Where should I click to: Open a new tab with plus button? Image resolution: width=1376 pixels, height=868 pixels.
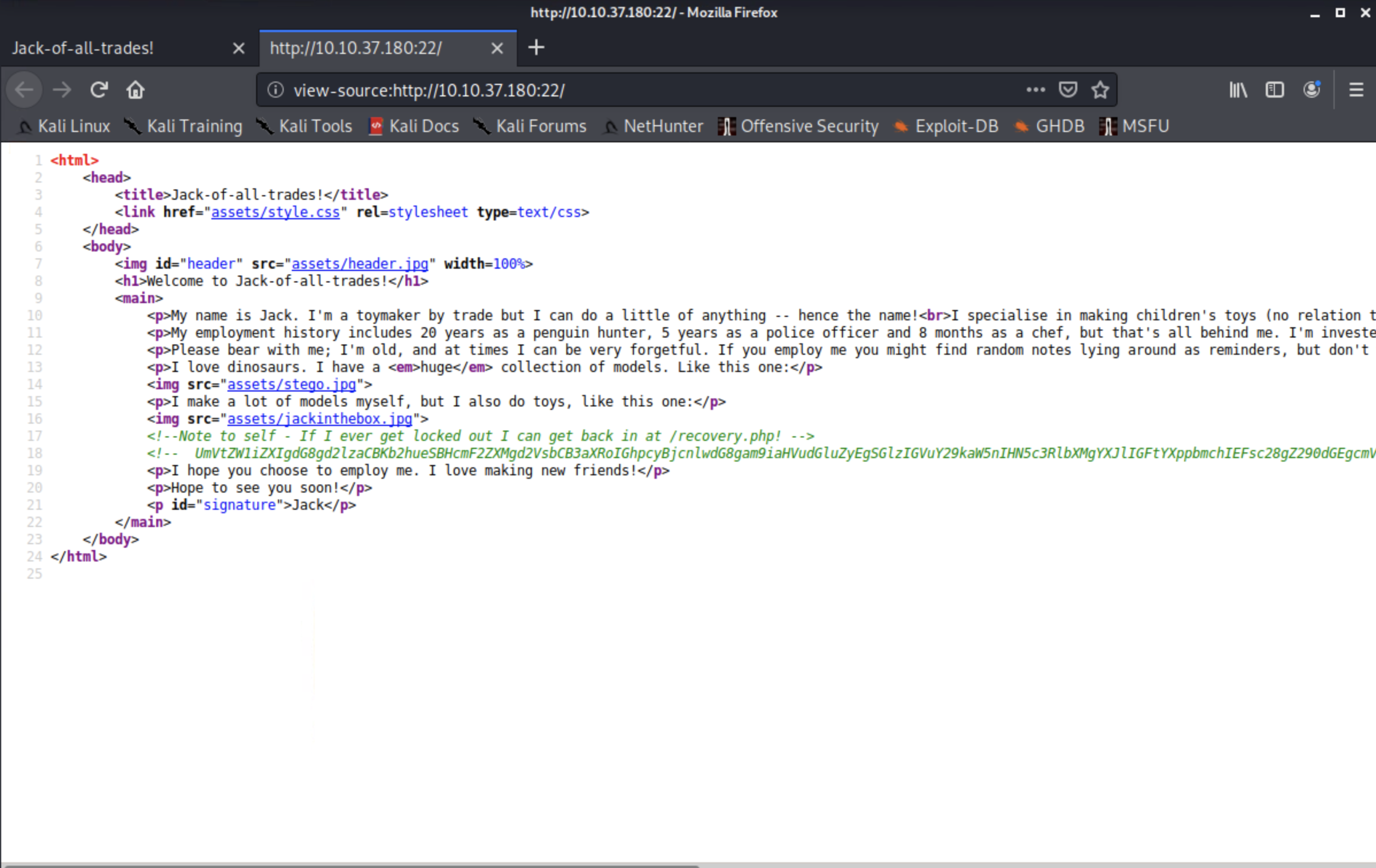pyautogui.click(x=536, y=48)
